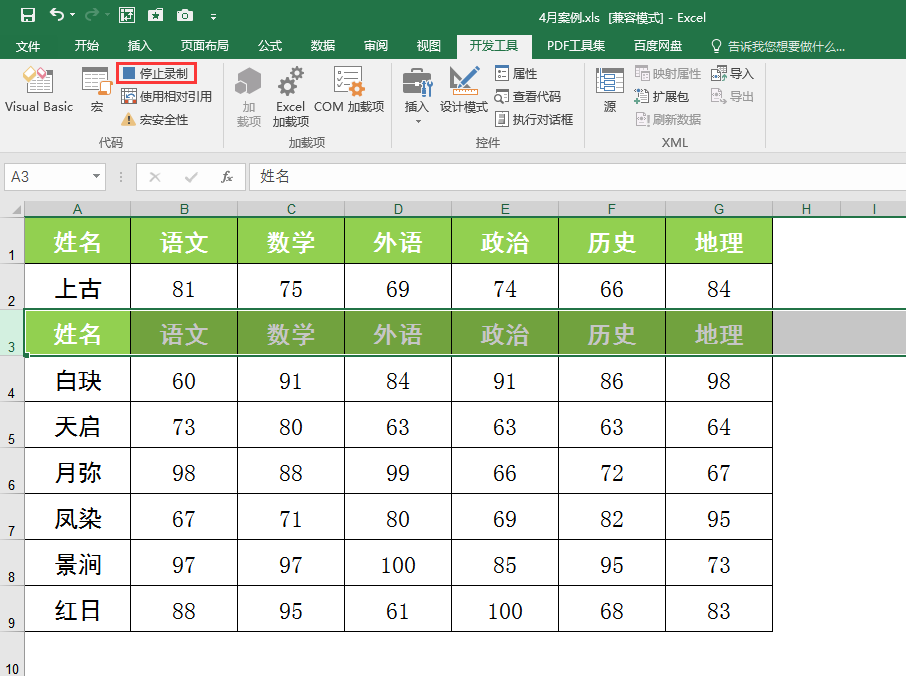Switch to the 开始 tab
Image resolution: width=906 pixels, height=676 pixels.
87,46
